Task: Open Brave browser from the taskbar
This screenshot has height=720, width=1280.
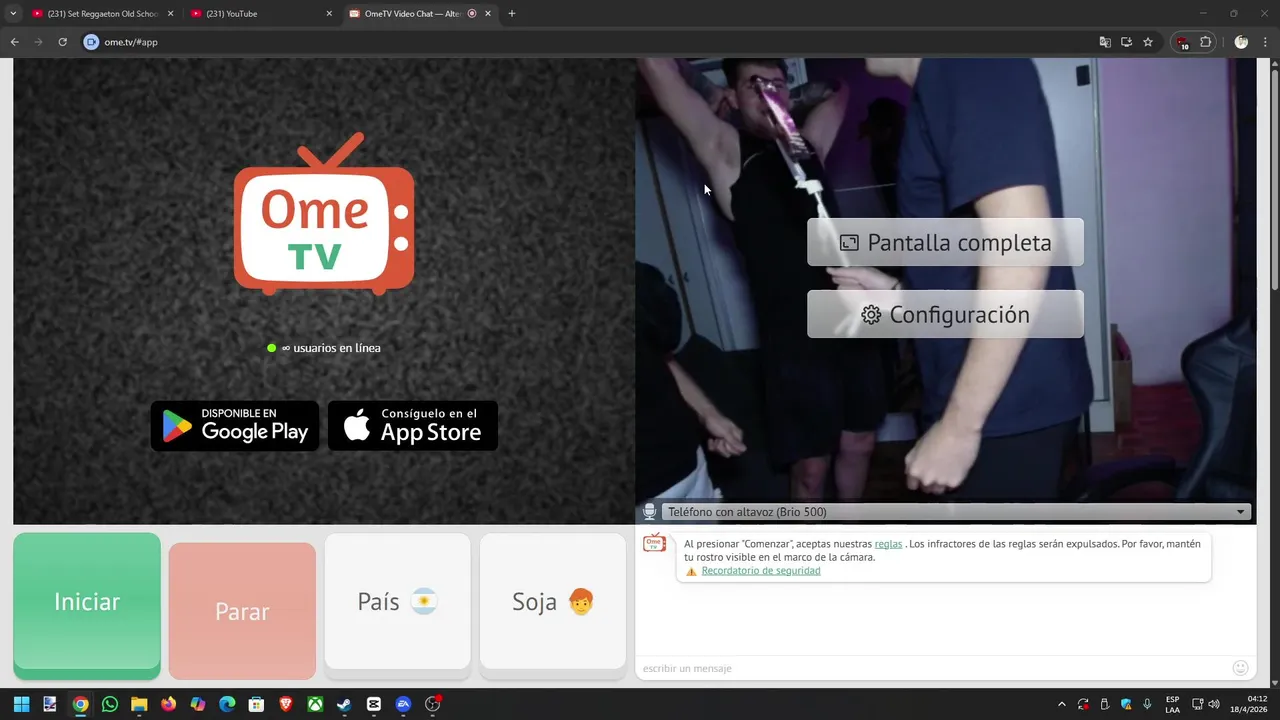Action: point(286,704)
